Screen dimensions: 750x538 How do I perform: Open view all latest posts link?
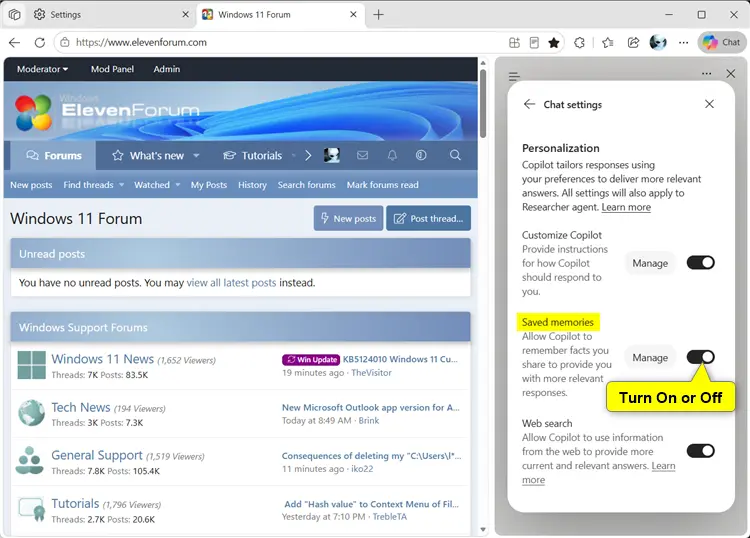click(231, 283)
